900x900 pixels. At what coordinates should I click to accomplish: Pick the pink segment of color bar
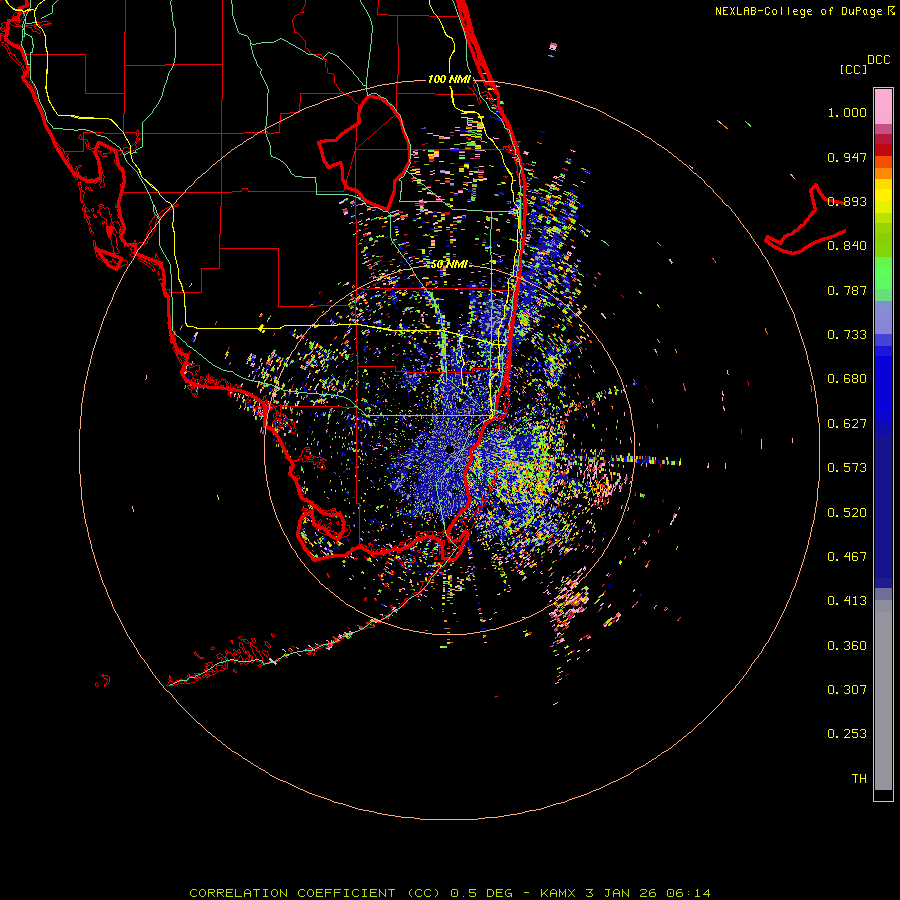click(883, 107)
